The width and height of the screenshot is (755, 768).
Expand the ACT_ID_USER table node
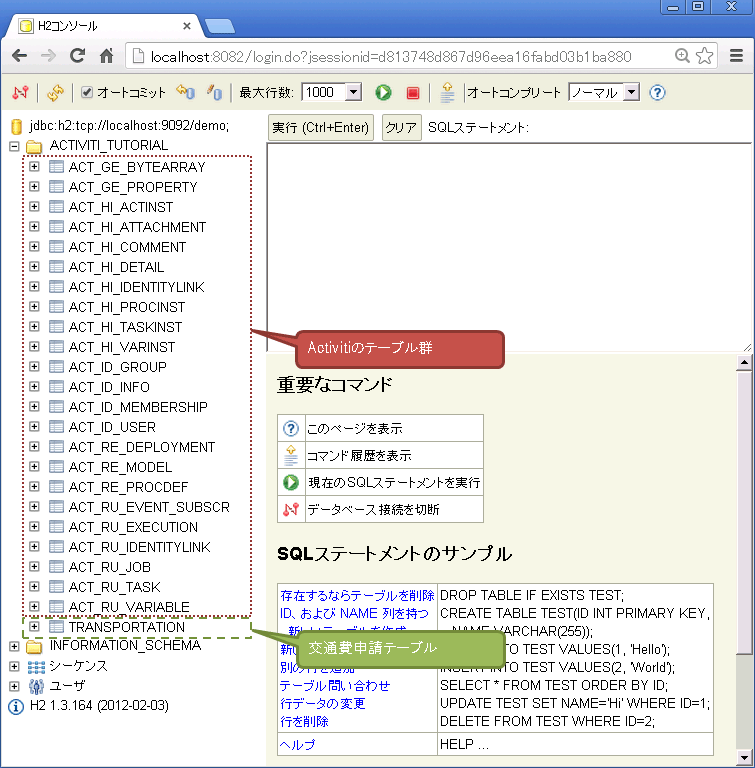coord(34,426)
